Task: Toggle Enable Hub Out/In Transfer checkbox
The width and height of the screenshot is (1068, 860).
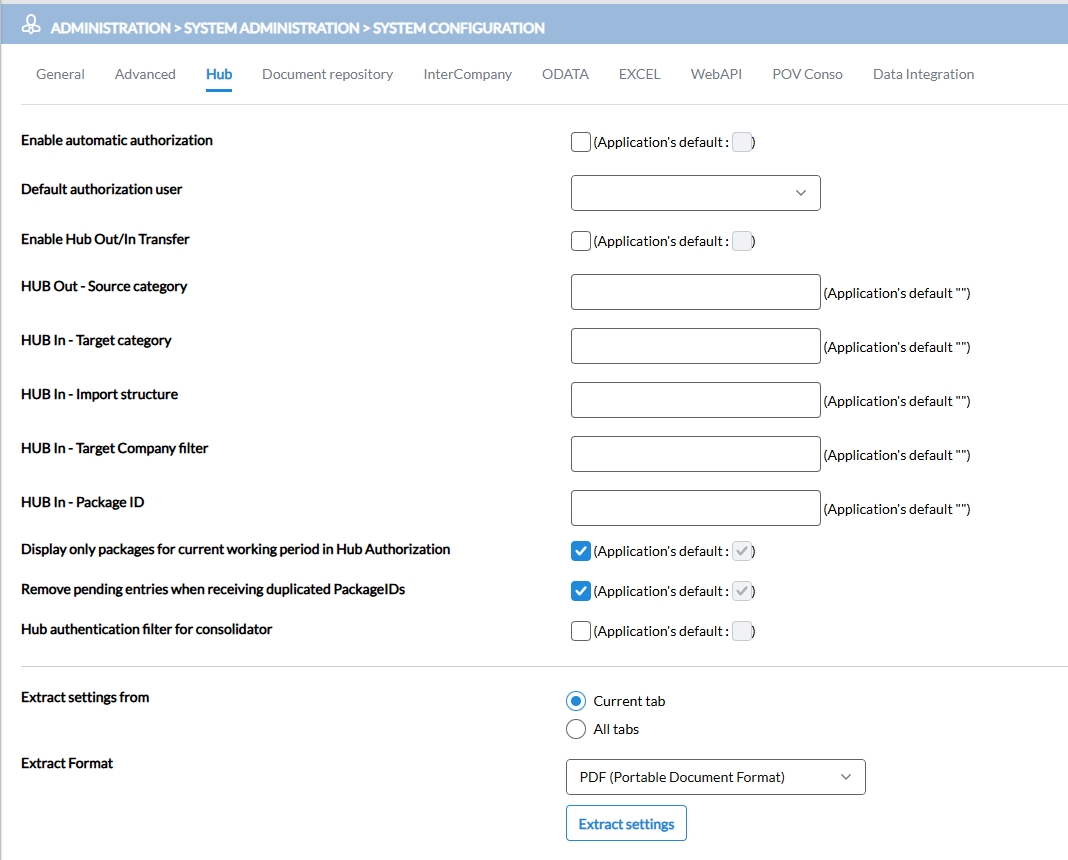Action: 580,241
